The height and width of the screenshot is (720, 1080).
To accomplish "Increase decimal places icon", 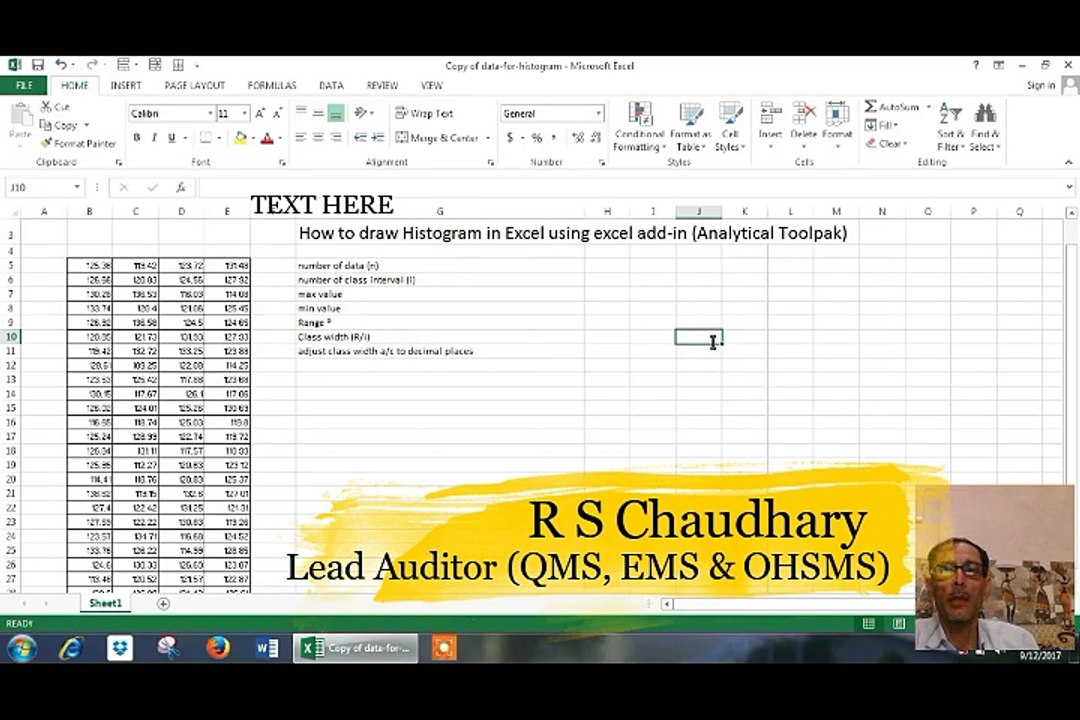I will [577, 138].
